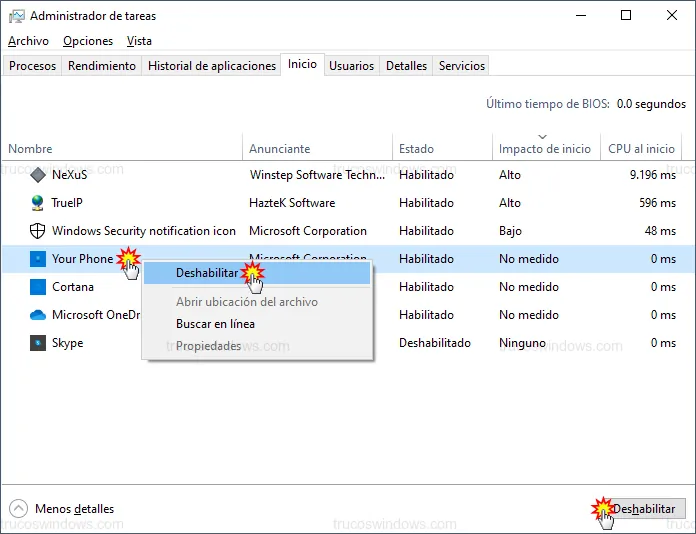The width and height of the screenshot is (696, 534).
Task: Switch to the Rendimiento tab
Action: coord(102,66)
